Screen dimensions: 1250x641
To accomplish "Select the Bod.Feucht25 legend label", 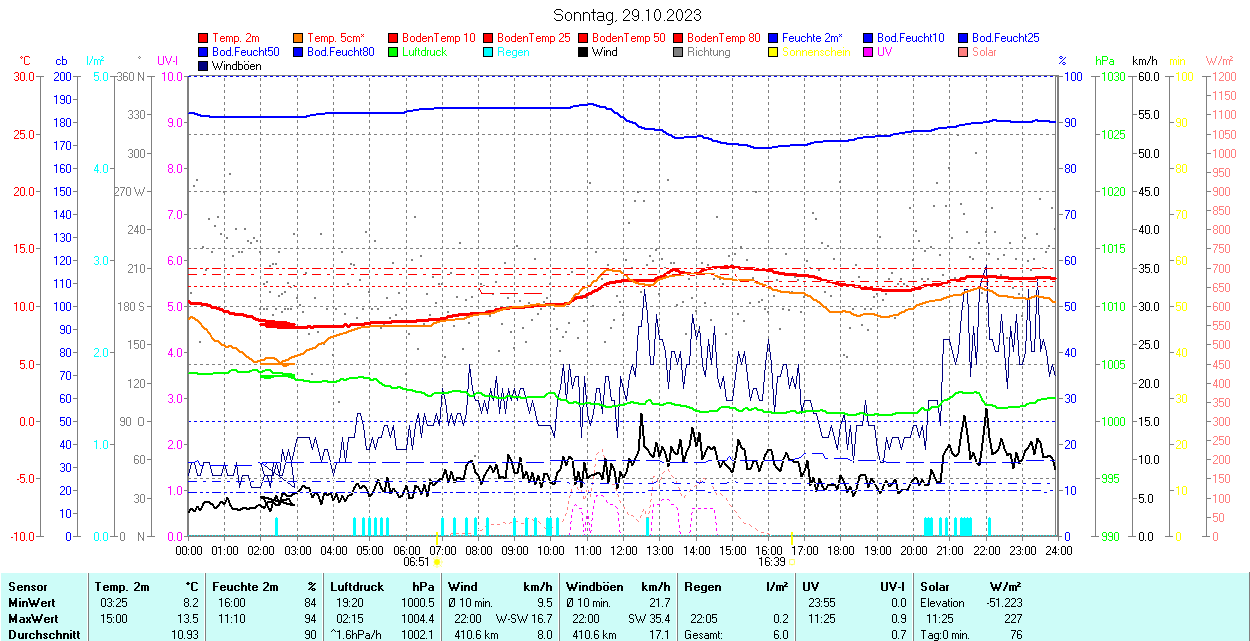I will (x=1005, y=38).
